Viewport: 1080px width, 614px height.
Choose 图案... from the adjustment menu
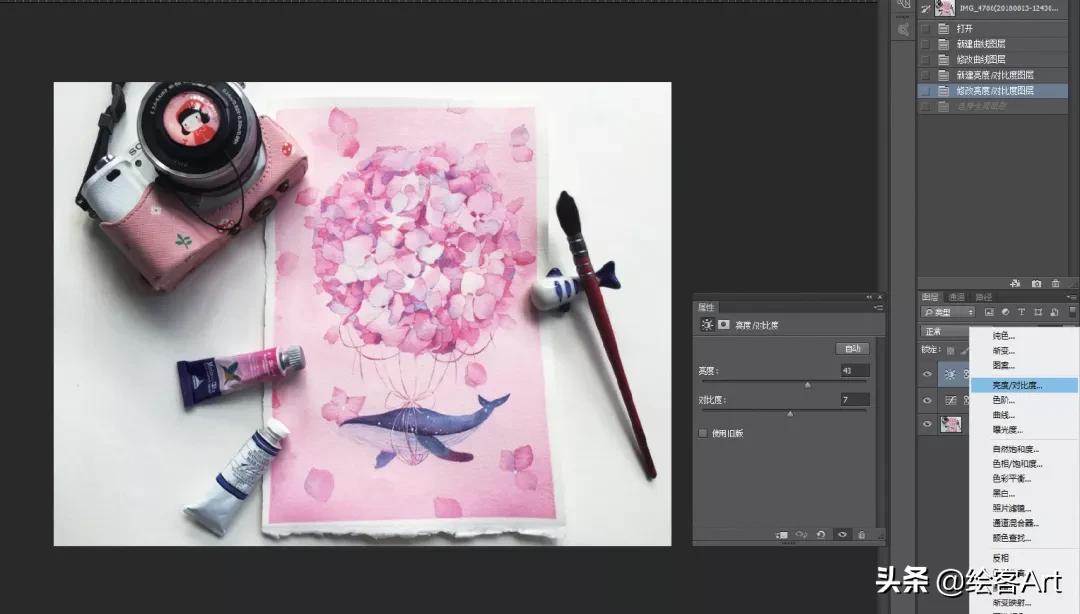(x=1003, y=365)
